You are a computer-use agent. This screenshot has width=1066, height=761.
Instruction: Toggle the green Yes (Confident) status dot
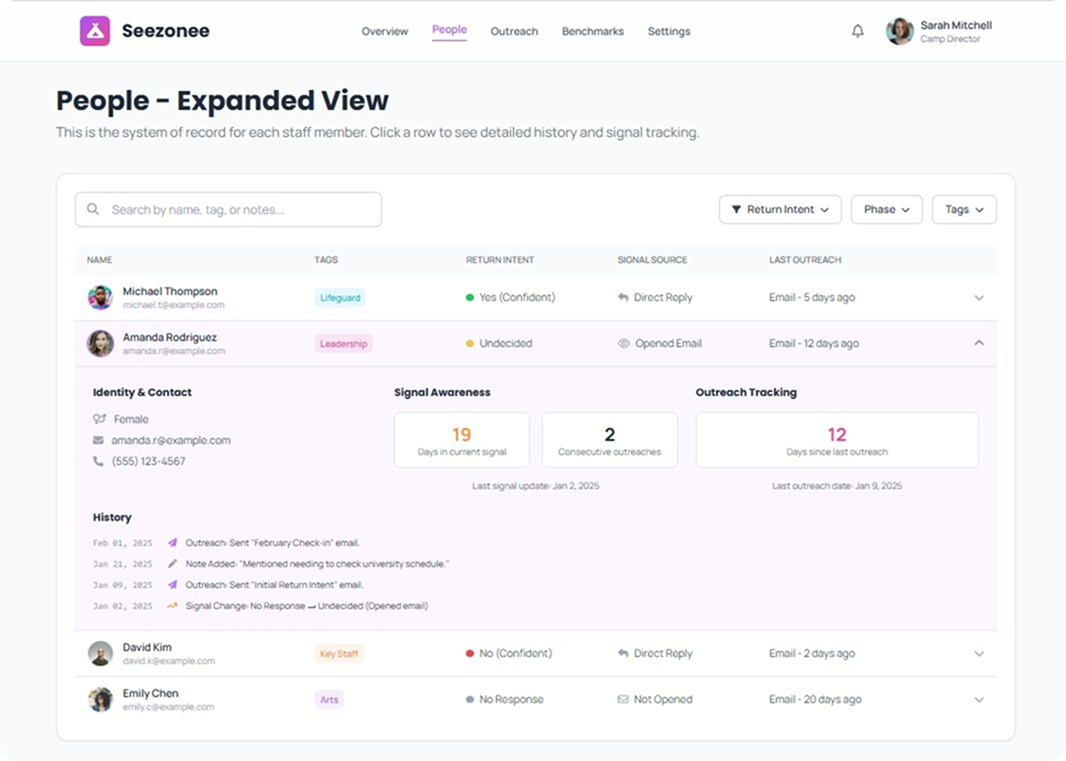[x=469, y=297]
